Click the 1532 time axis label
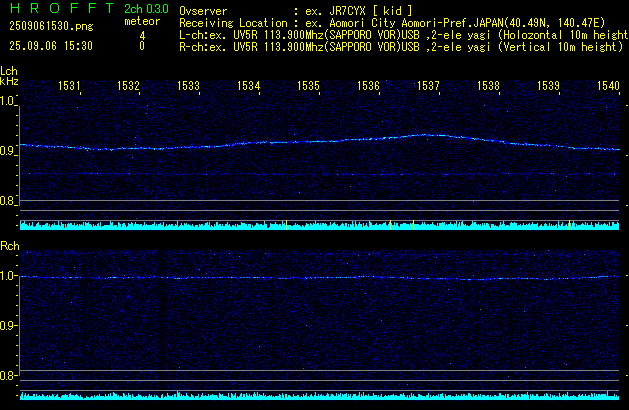The width and height of the screenshot is (629, 410). point(128,86)
